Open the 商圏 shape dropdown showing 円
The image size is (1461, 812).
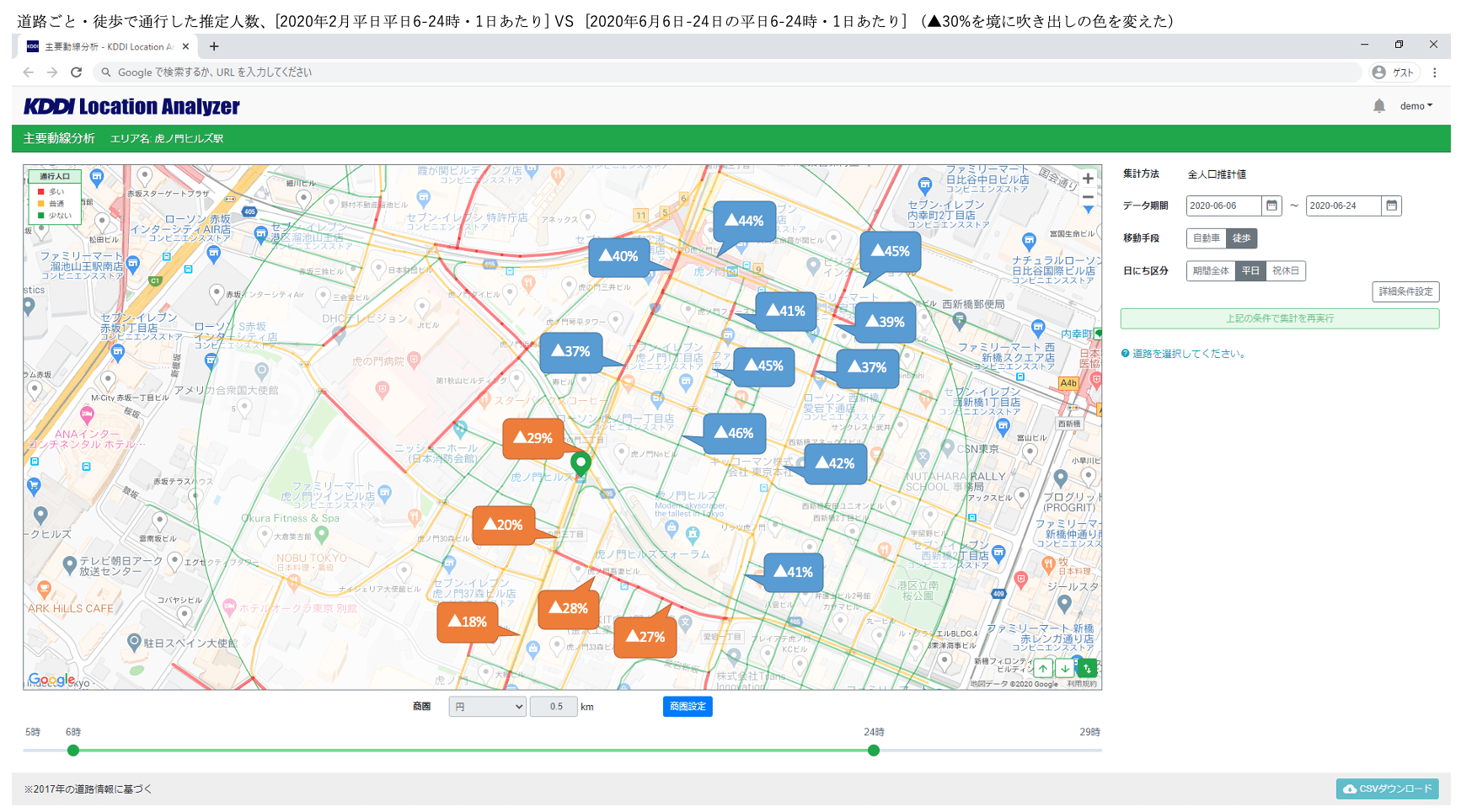[488, 707]
